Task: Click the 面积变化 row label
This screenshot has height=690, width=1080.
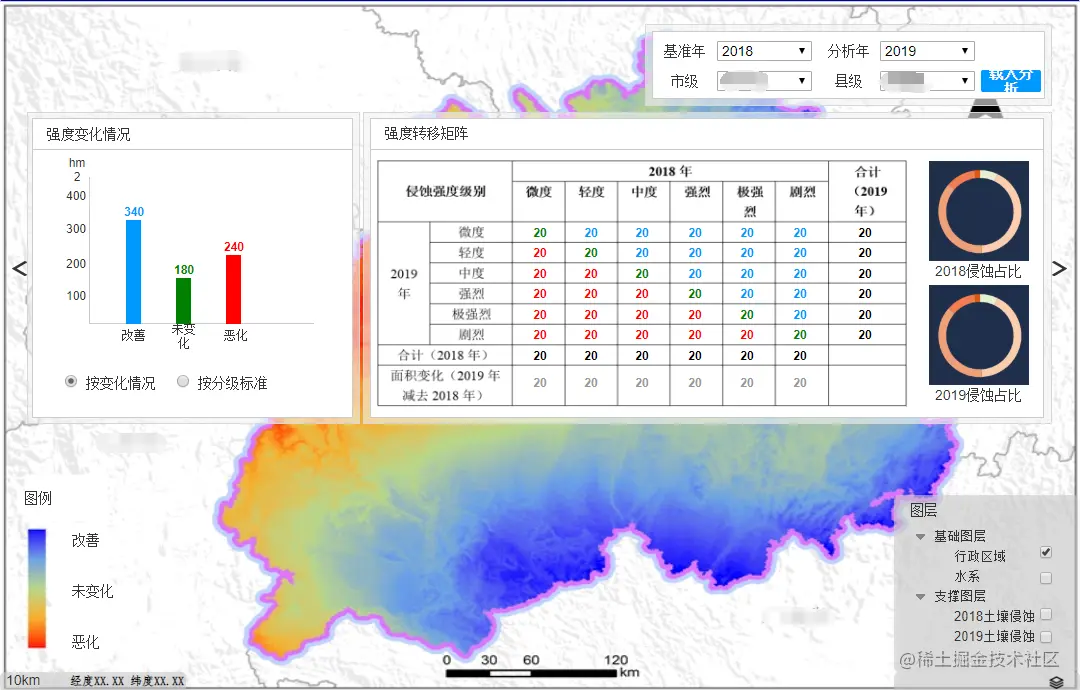Action: pos(445,386)
